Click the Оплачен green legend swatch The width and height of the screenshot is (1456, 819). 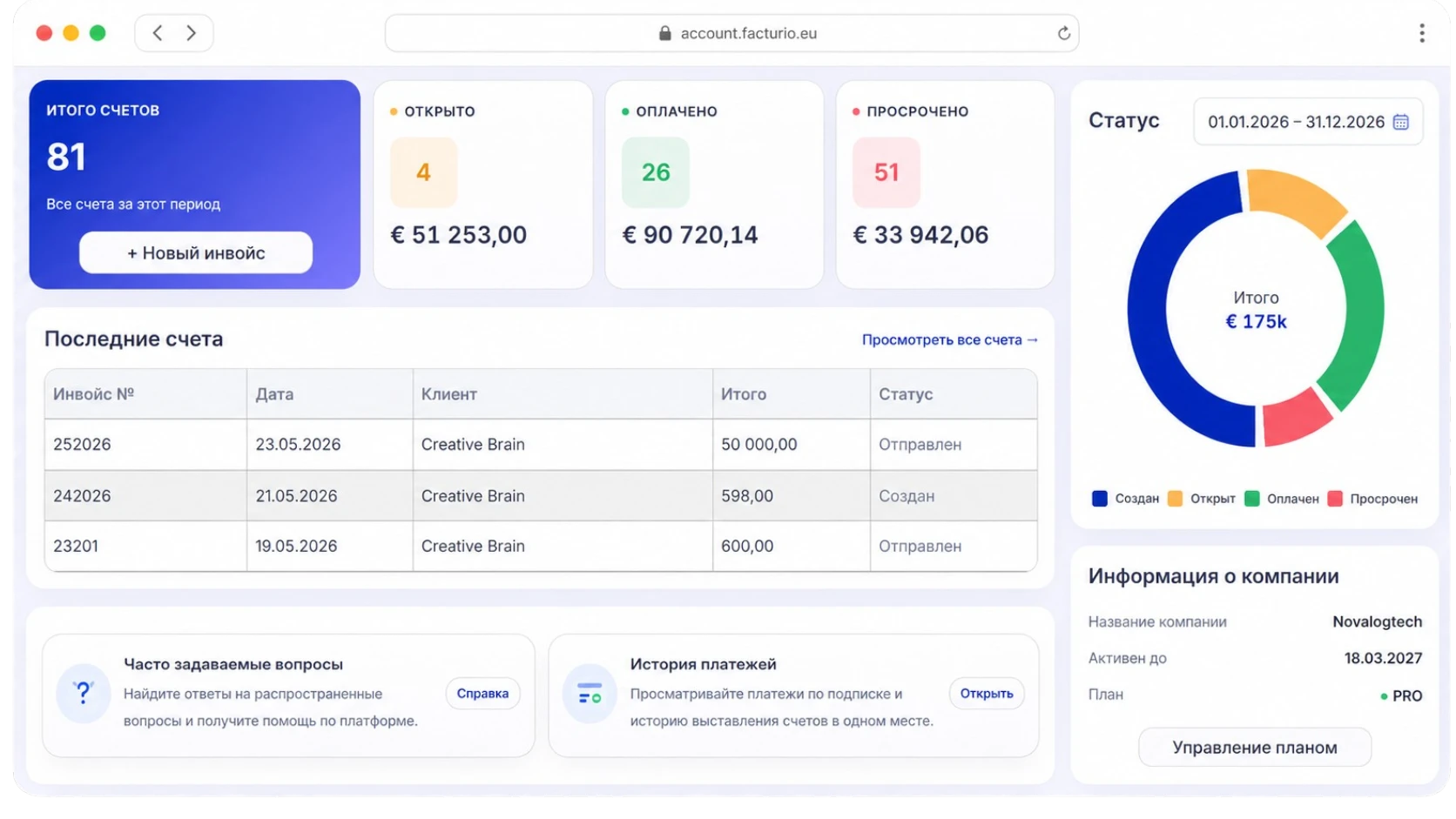click(1252, 499)
